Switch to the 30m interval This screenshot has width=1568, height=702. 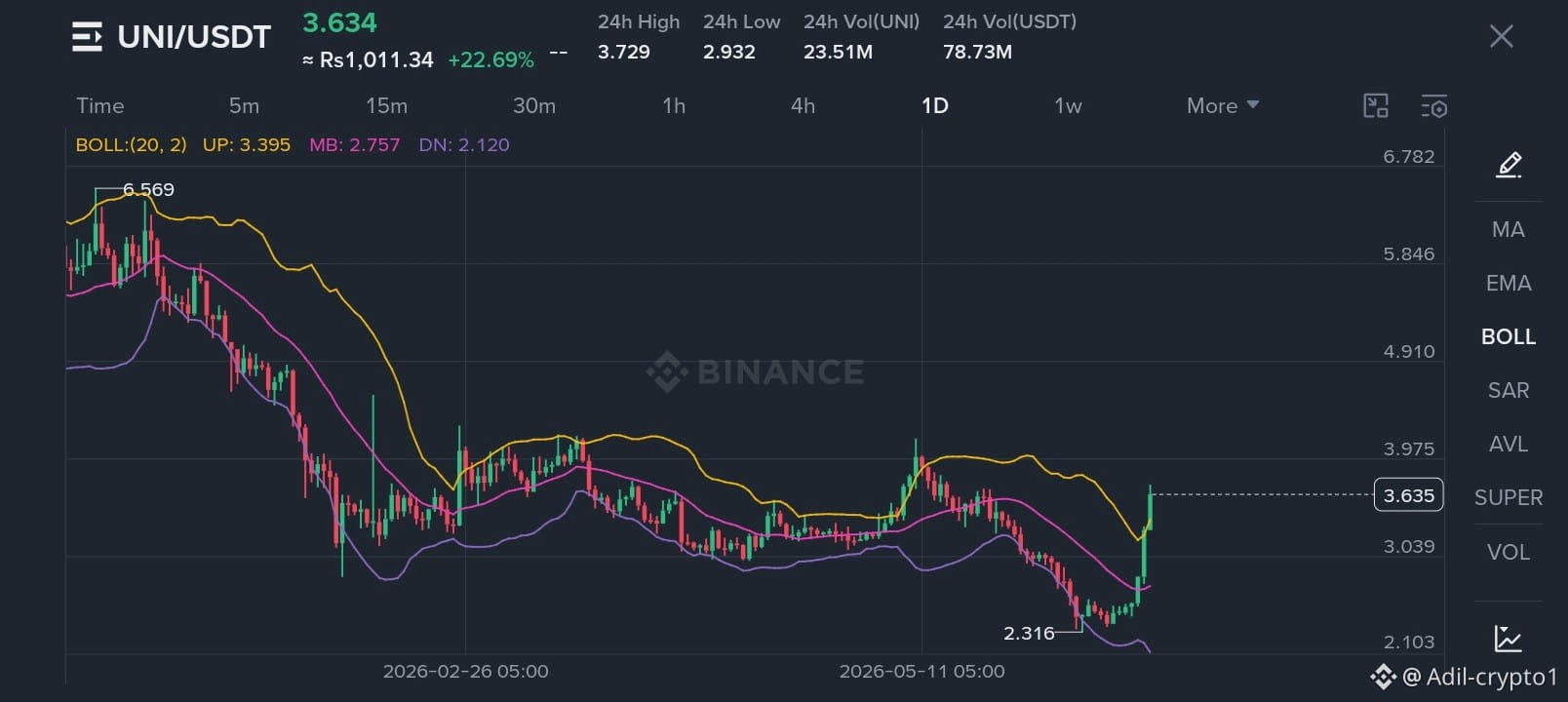[534, 105]
